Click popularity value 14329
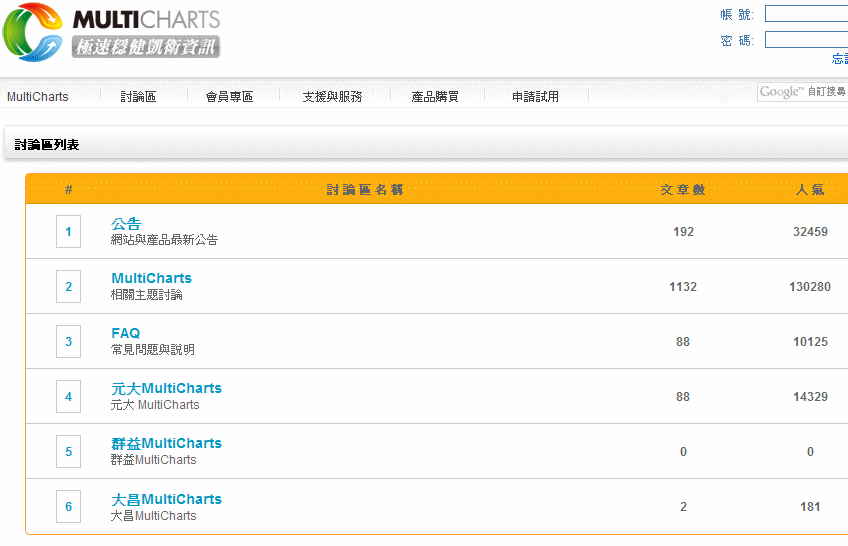 click(810, 397)
